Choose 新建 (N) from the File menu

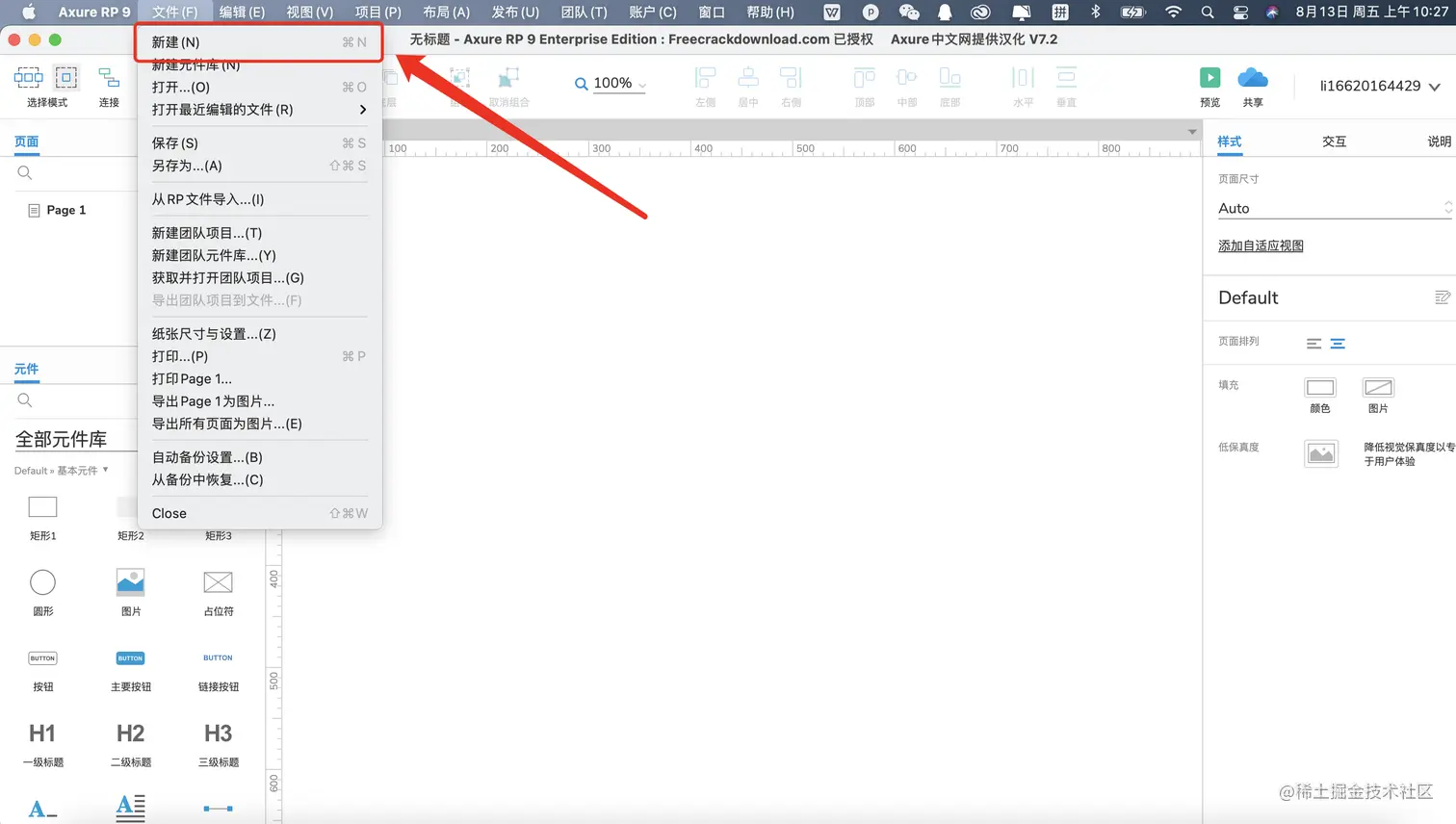click(259, 42)
